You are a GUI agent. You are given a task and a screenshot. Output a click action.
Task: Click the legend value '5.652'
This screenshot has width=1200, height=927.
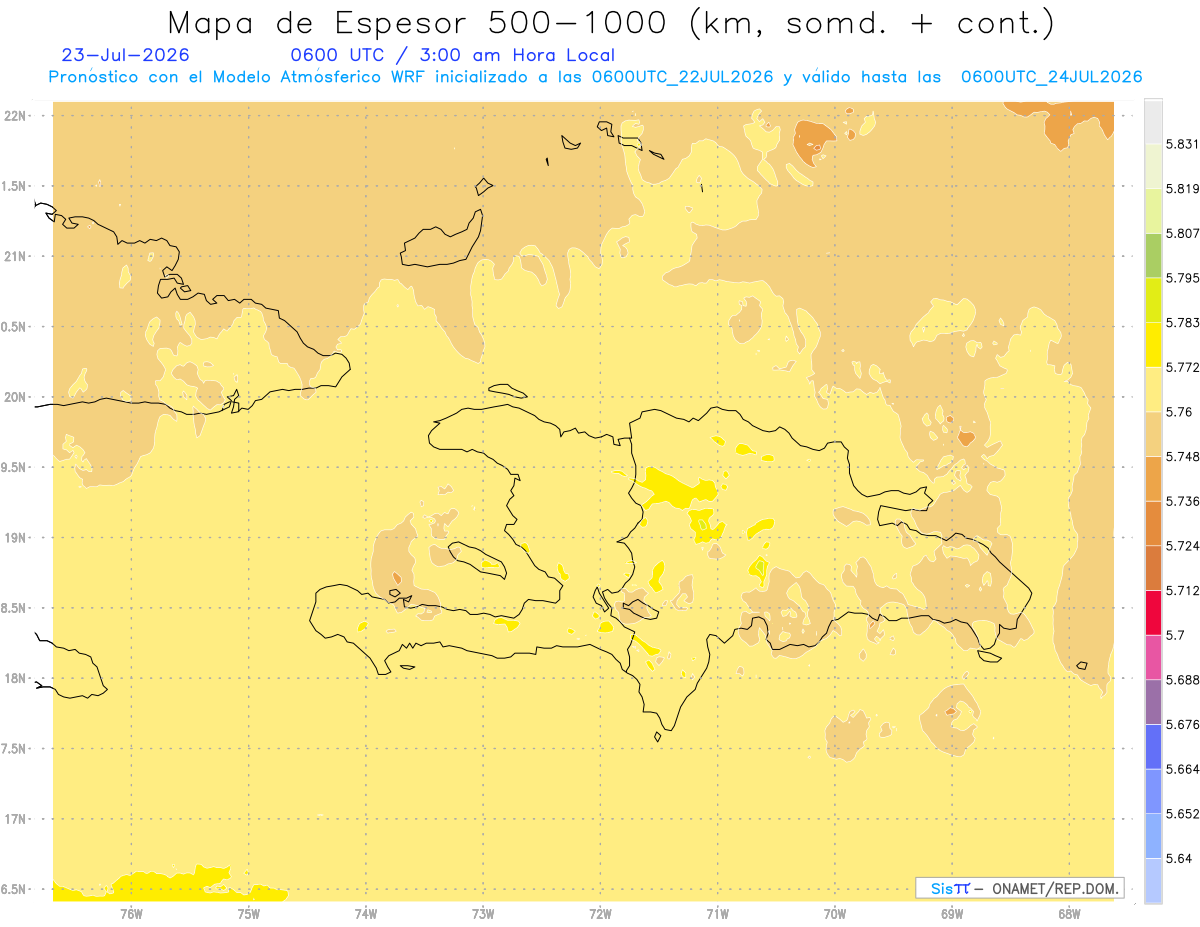(1183, 814)
